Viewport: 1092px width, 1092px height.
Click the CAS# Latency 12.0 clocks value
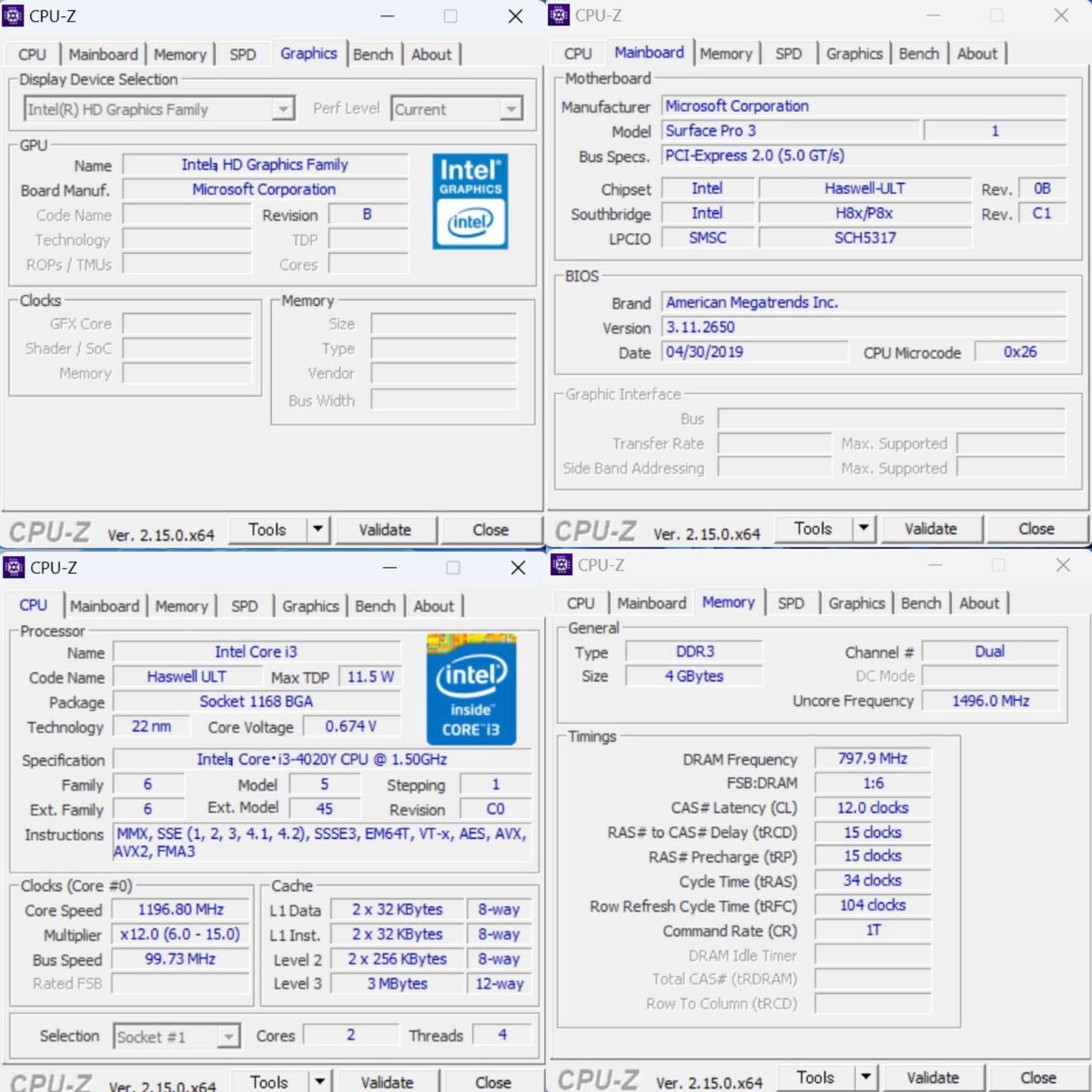pos(873,808)
